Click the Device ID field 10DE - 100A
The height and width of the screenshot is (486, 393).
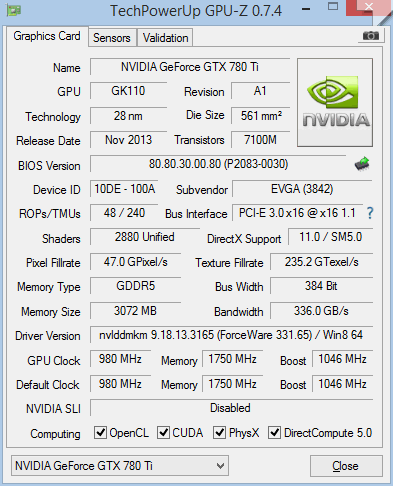point(124,189)
